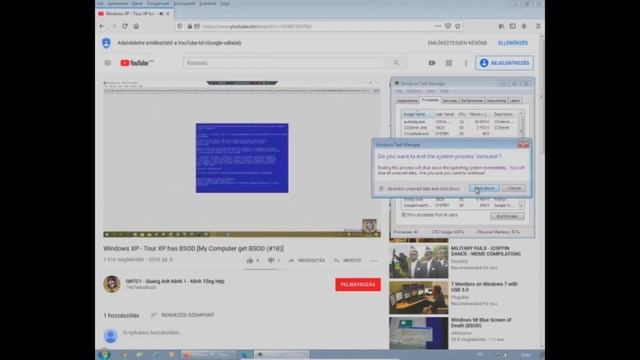Toggle Show processes from all users checkbox
The image size is (640, 360).
point(404,215)
